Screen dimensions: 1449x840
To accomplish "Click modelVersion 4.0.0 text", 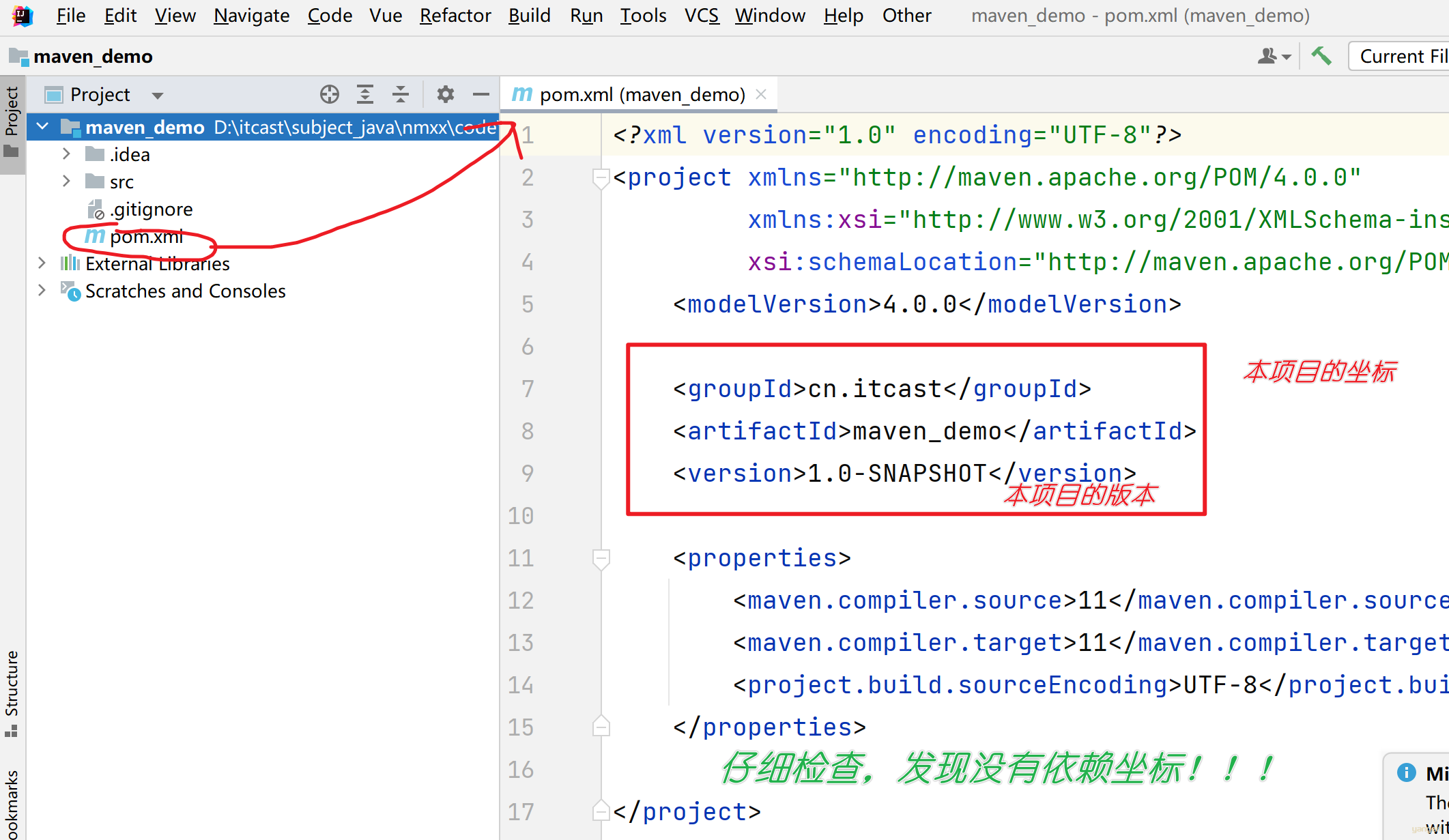I will point(920,304).
